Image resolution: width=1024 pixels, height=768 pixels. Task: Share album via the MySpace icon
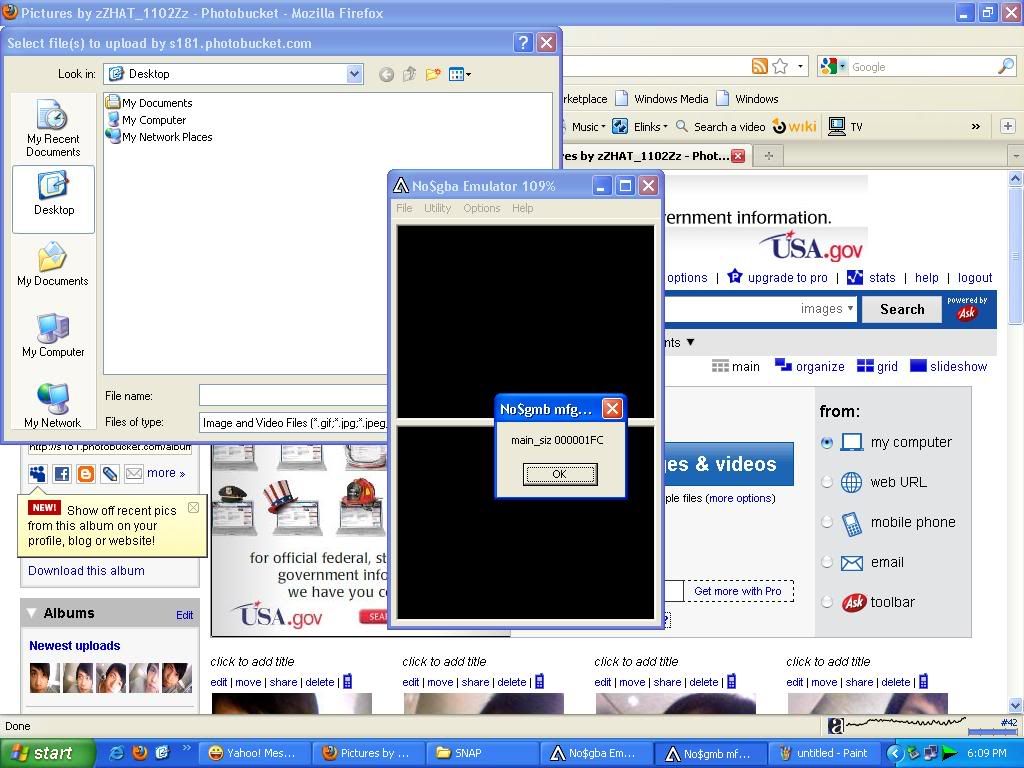point(37,473)
